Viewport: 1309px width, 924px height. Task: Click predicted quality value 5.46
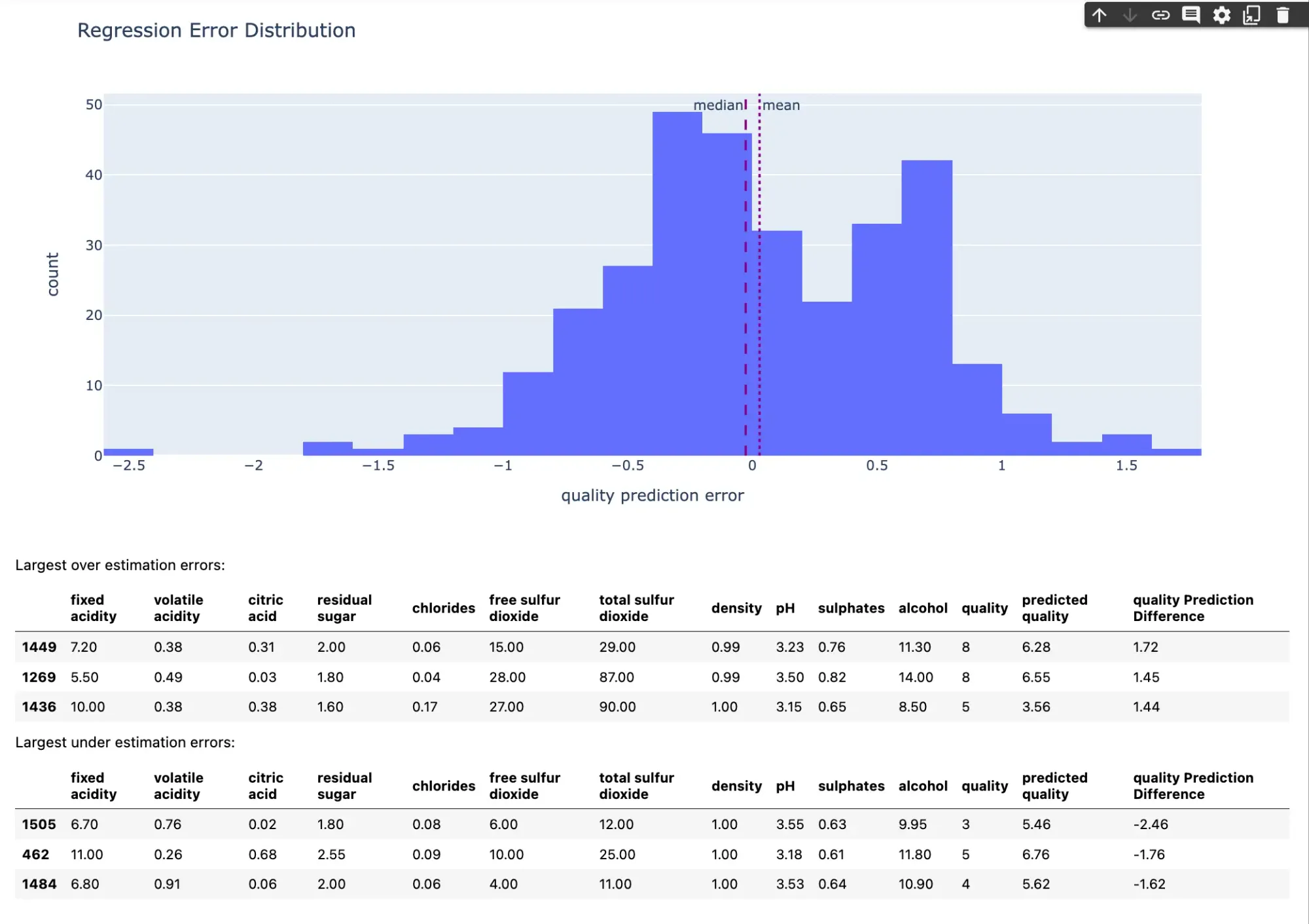tap(1036, 824)
